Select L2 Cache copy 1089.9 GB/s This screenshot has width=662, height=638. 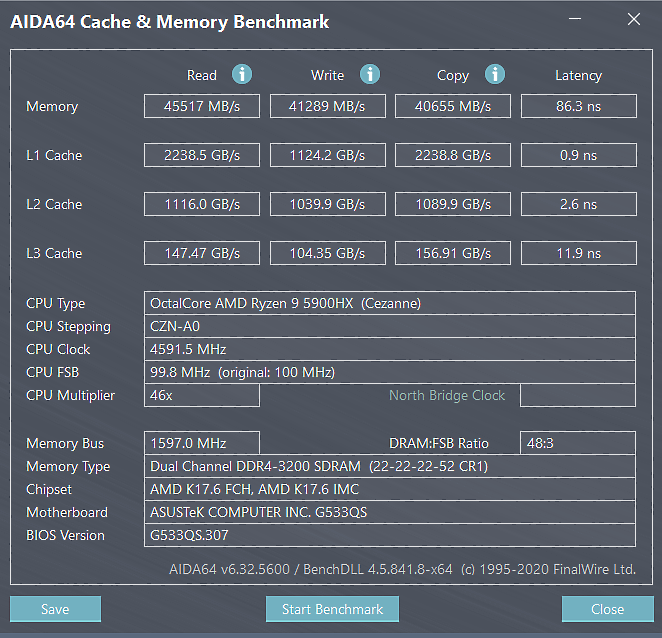tap(453, 204)
